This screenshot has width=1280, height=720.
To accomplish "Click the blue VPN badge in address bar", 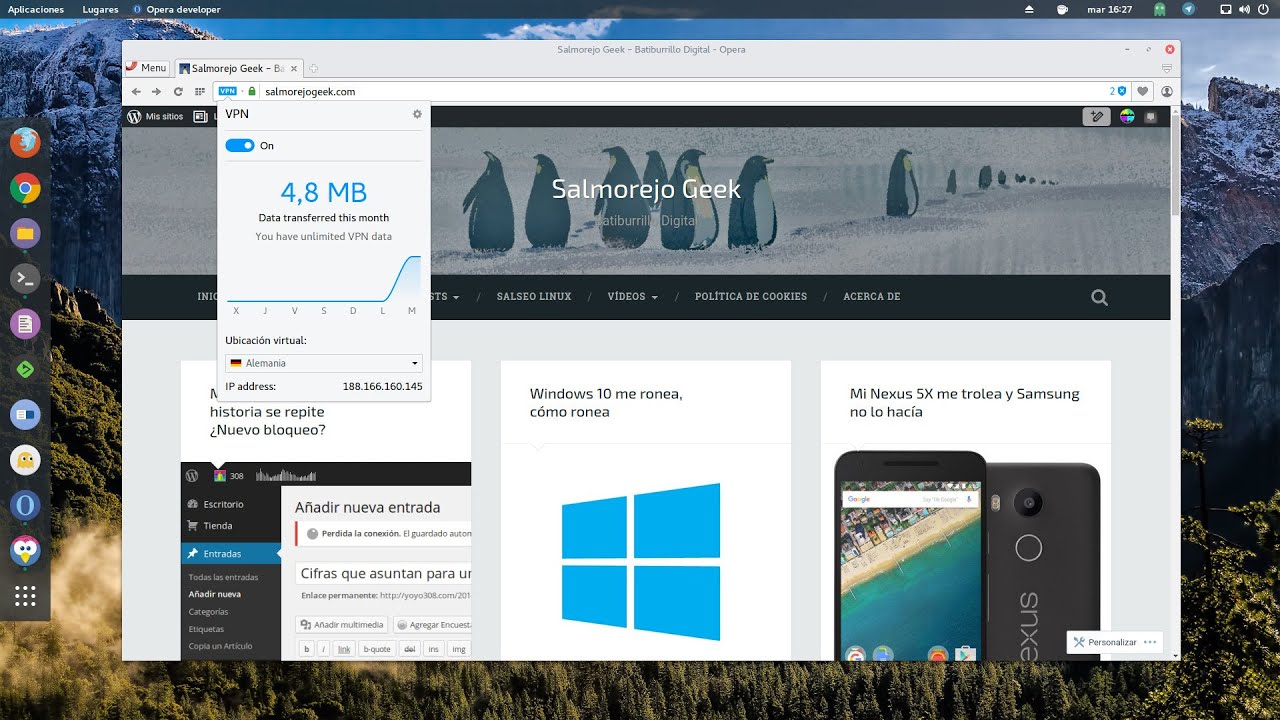I will pyautogui.click(x=227, y=91).
